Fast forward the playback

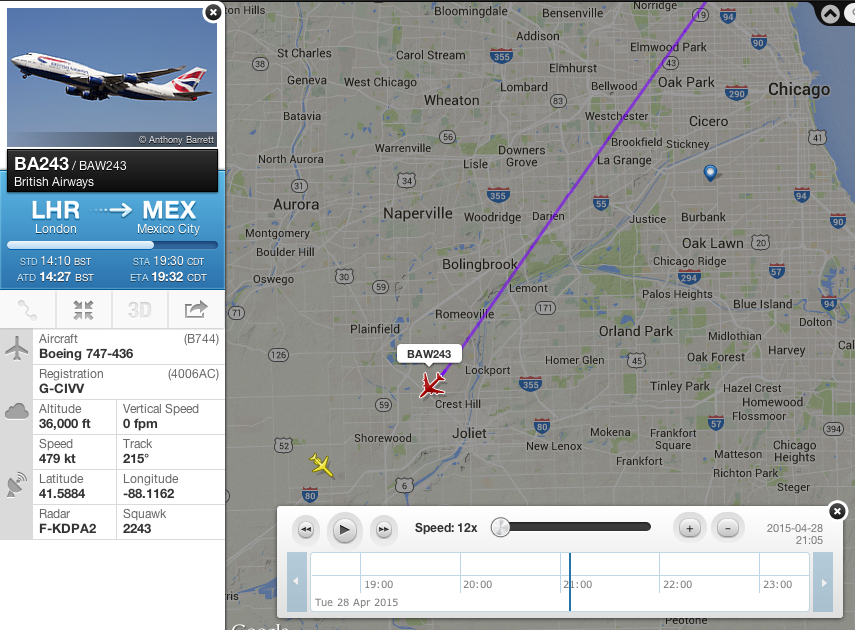pos(384,529)
